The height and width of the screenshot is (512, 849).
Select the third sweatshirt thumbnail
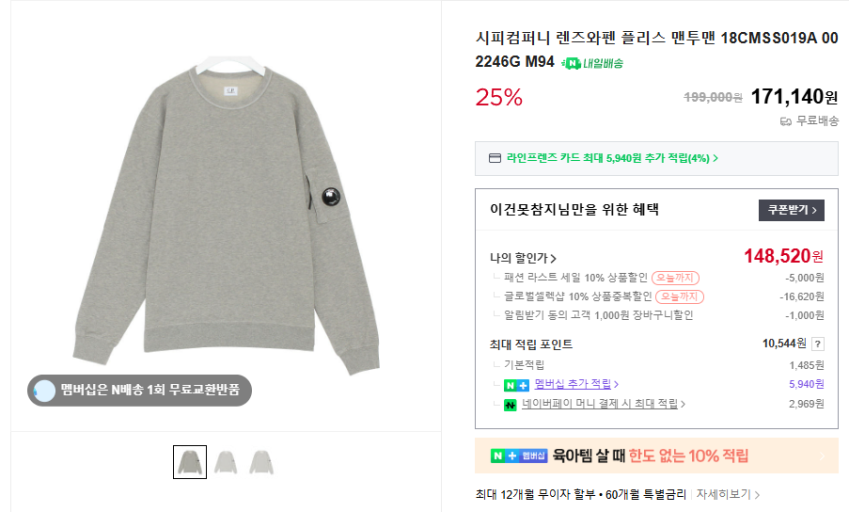[x=261, y=462]
